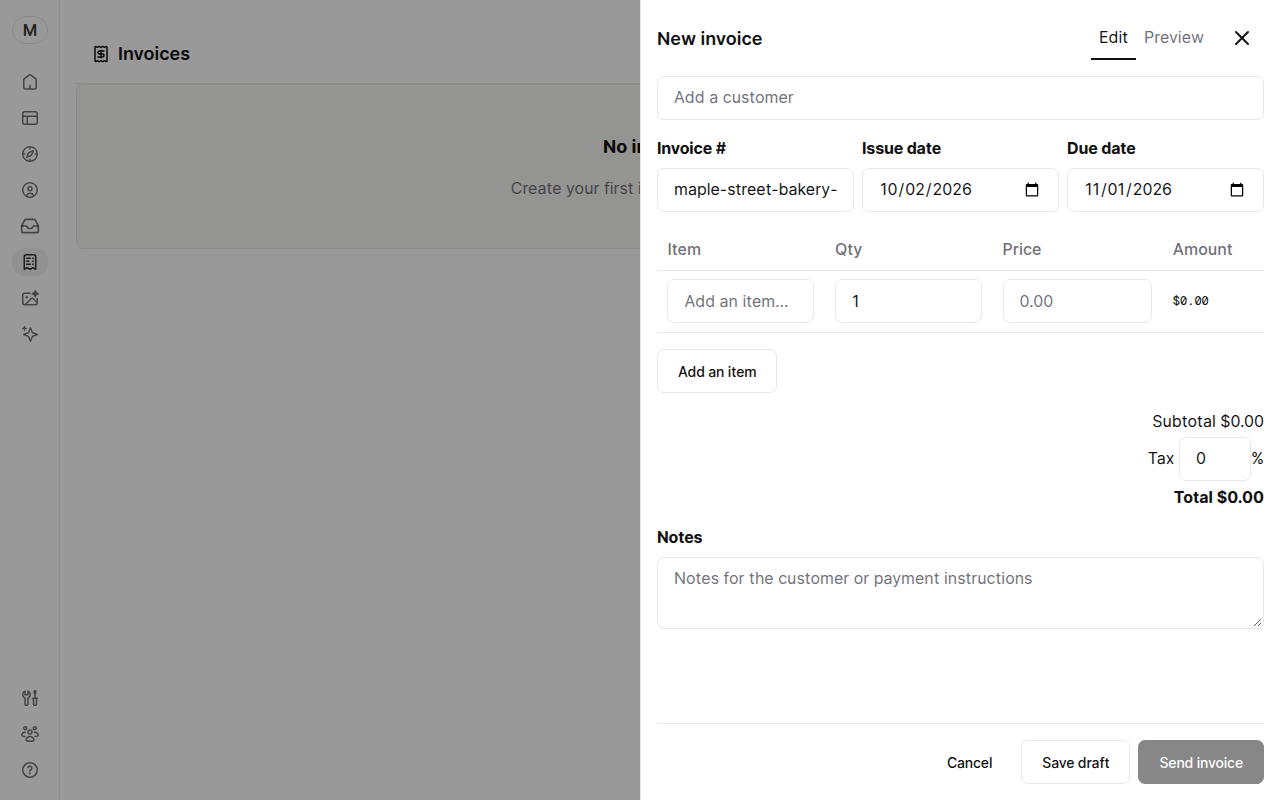The image size is (1280, 800).
Task: Click the Invoices page heading
Action: coord(154,54)
